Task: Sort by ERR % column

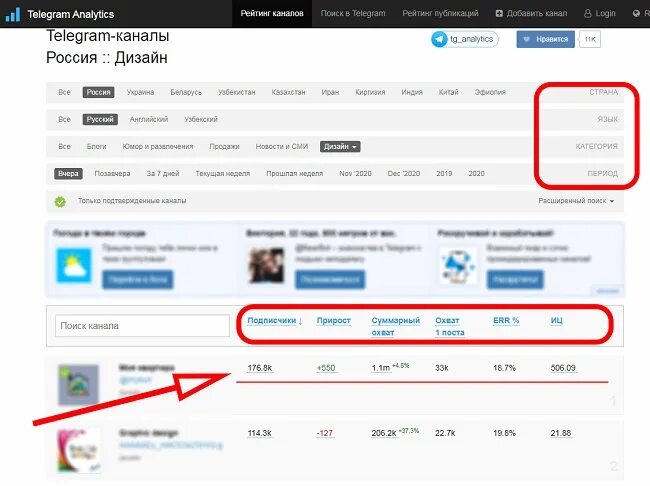Action: pos(506,321)
